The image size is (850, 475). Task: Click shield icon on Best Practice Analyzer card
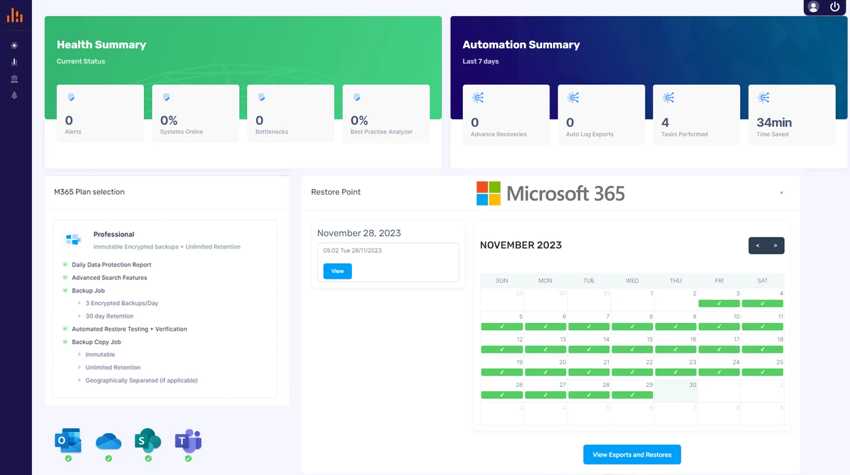(357, 98)
